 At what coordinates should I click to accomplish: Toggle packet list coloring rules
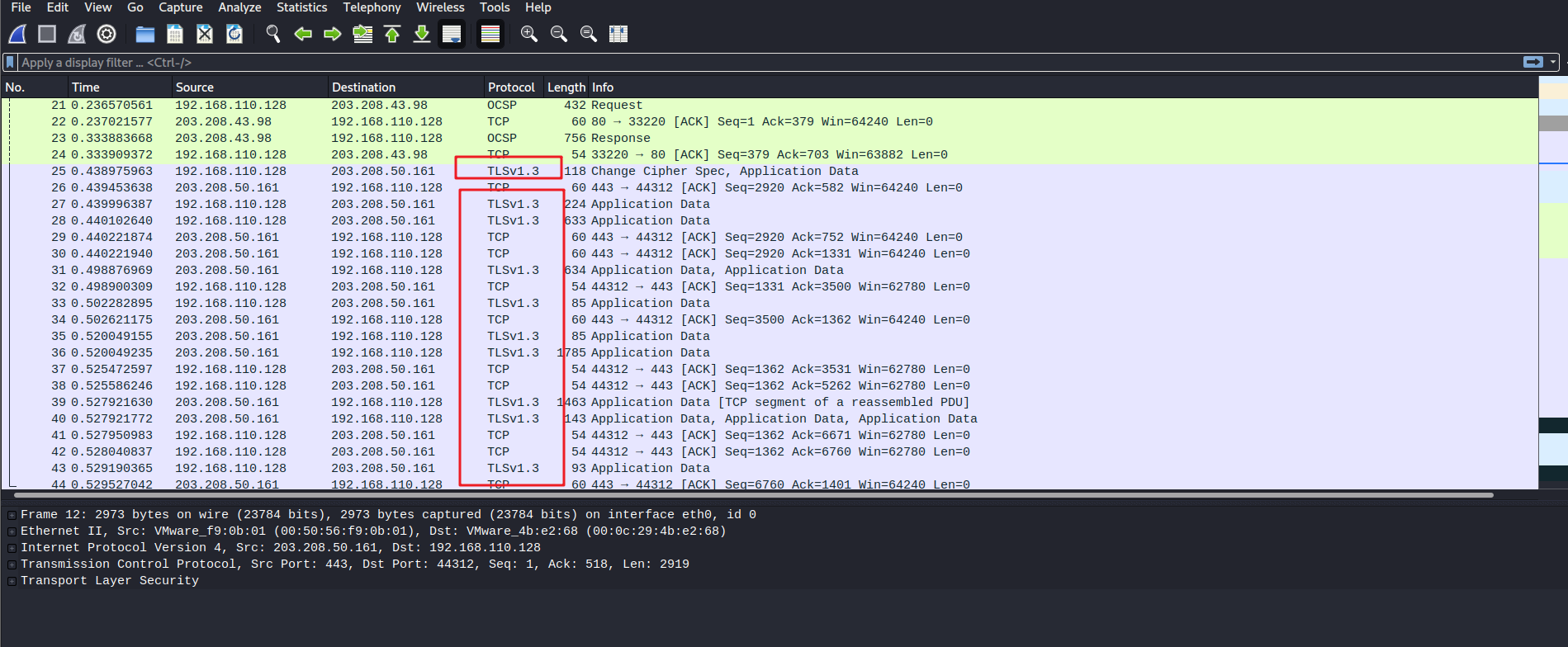490,34
